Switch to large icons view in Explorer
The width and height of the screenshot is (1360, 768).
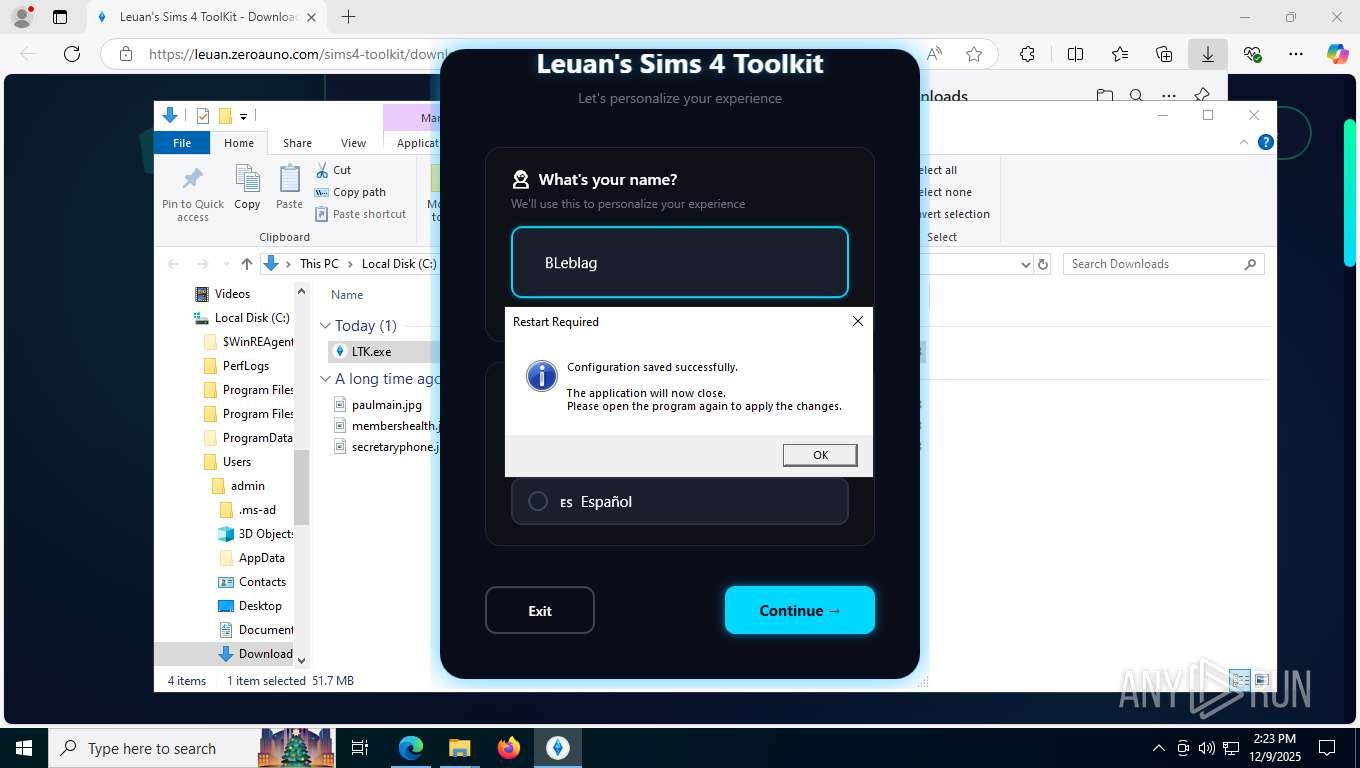1260,680
